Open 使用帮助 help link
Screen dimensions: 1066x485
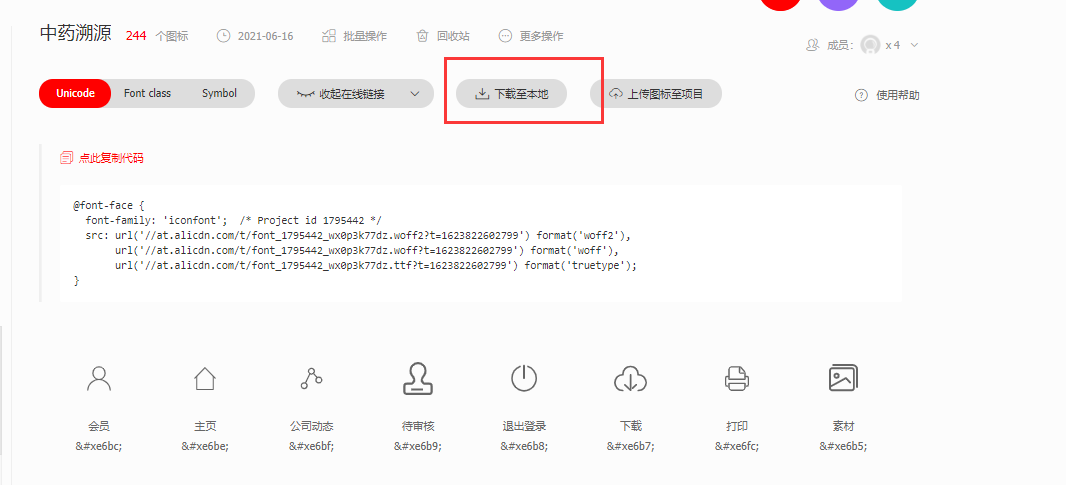pyautogui.click(x=897, y=95)
